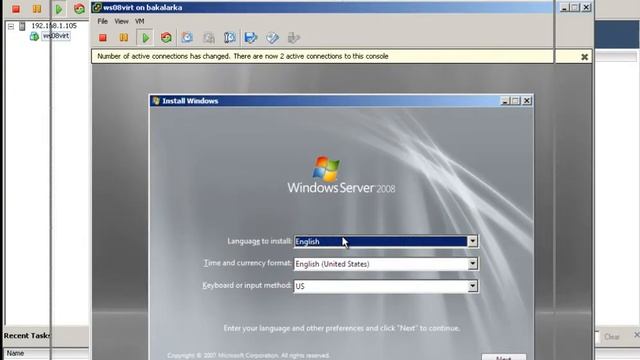Image resolution: width=640 pixels, height=360 pixels.
Task: Click the Revert to snapshot icon in console
Action: pos(209,38)
